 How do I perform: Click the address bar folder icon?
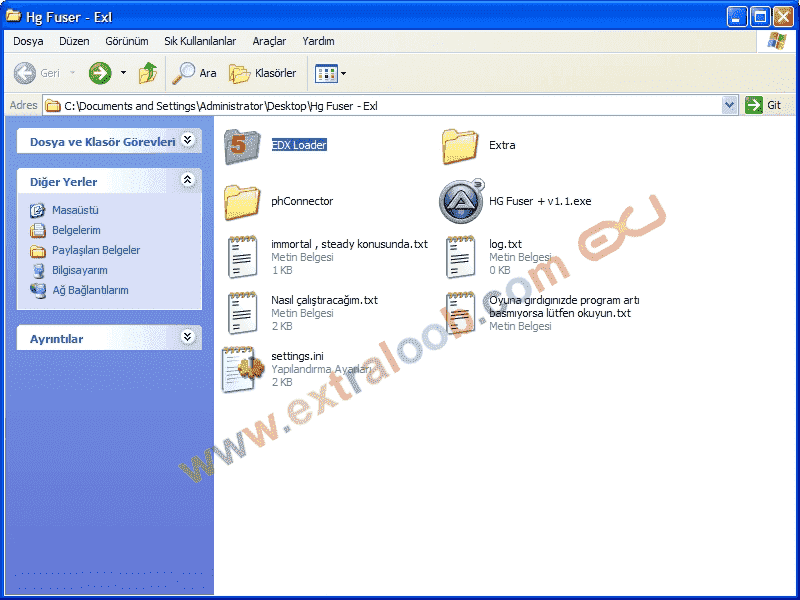[53, 106]
